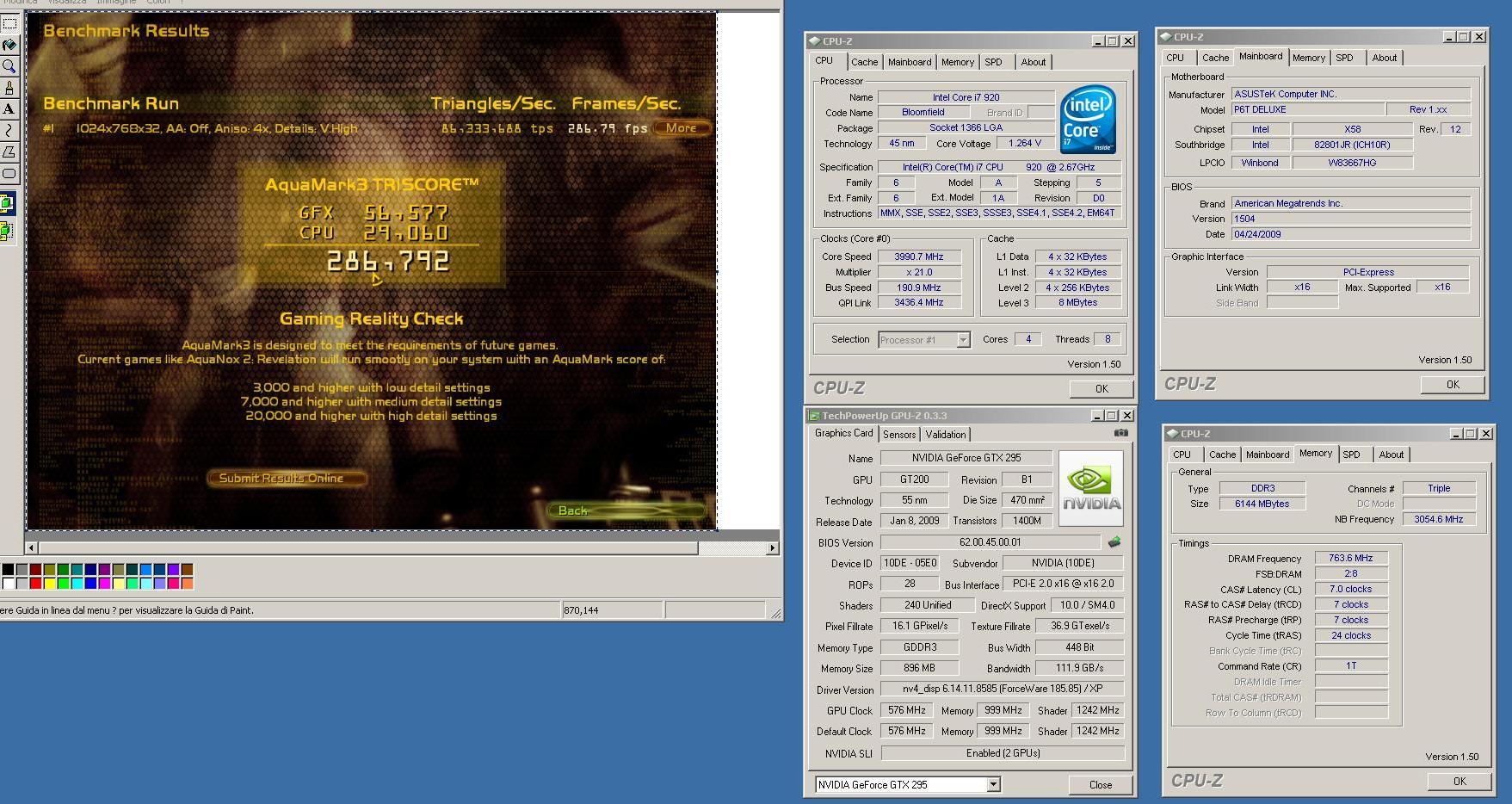Open the GeForce GTX 295 GPU selection dropdown
Viewport: 1512px width, 804px height.
click(993, 784)
